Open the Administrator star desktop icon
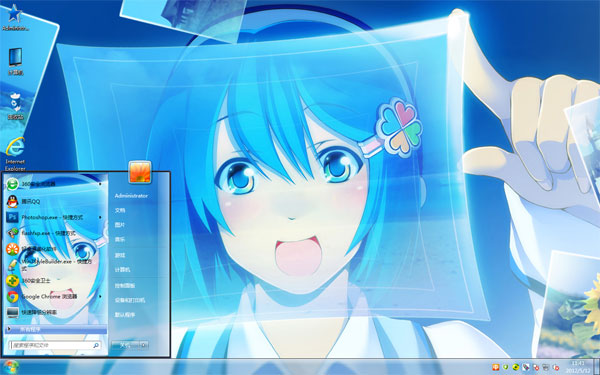 coord(15,18)
